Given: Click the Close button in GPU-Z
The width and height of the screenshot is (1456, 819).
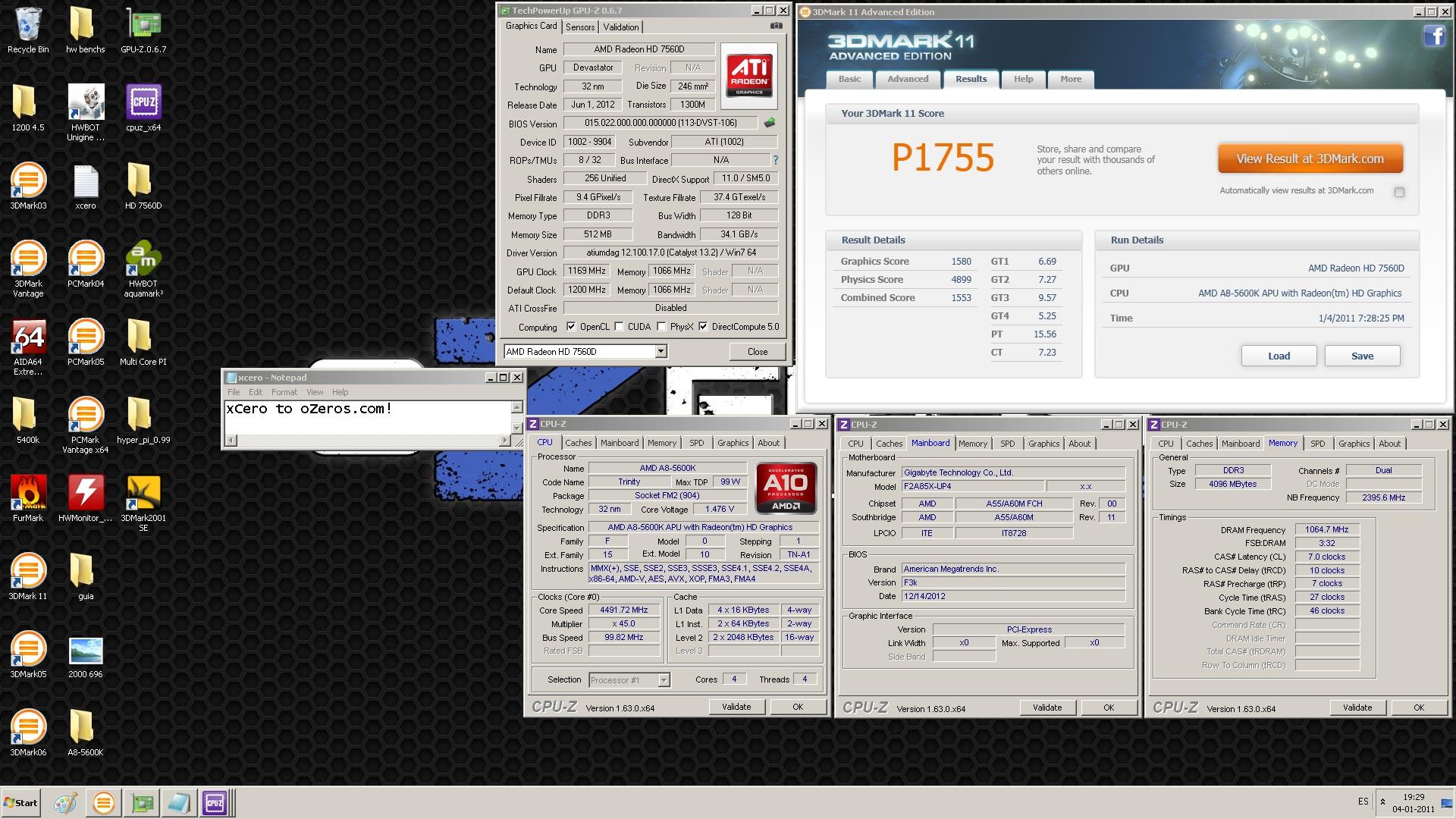Looking at the screenshot, I should tap(757, 352).
